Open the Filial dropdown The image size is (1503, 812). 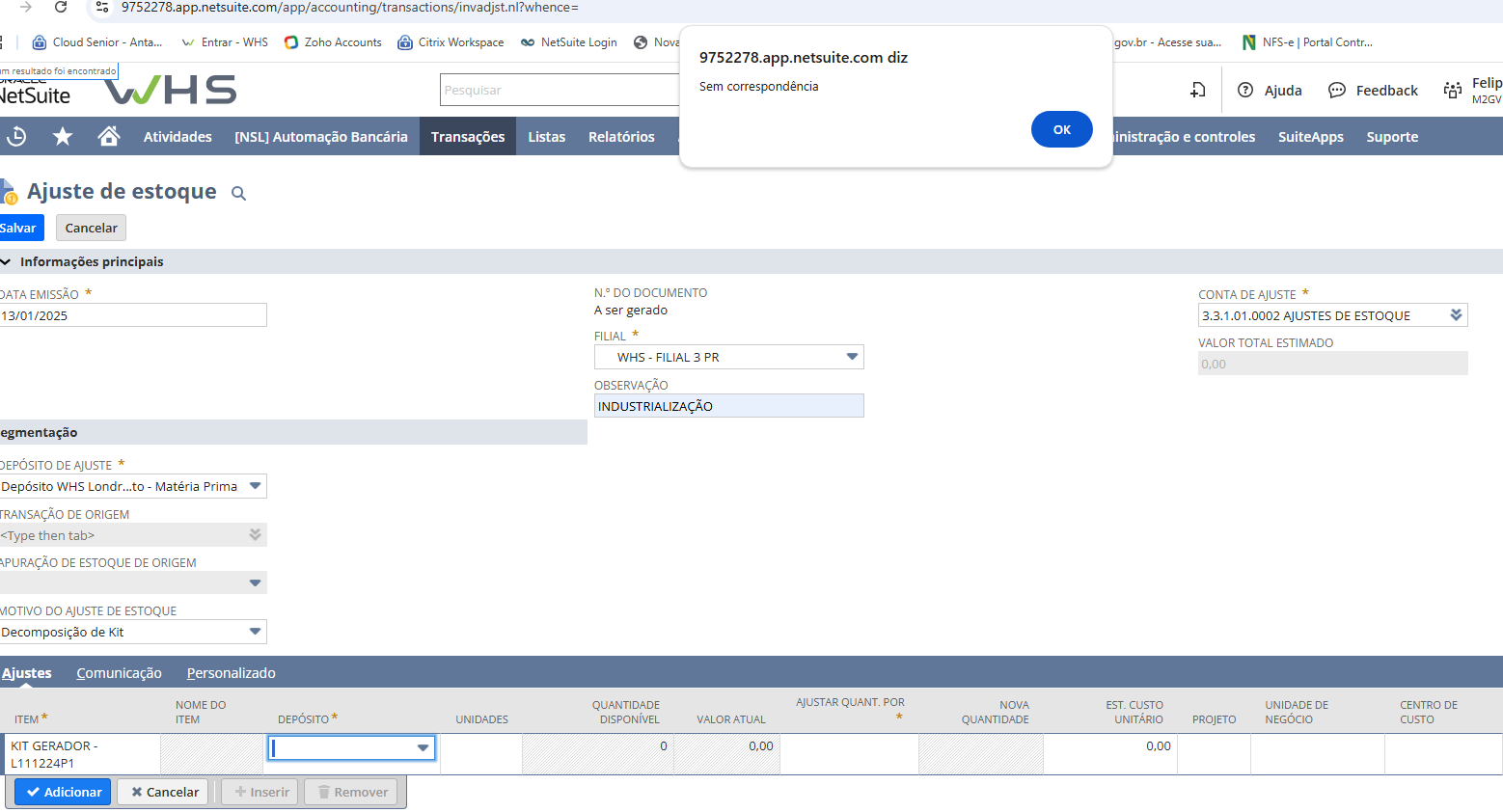coord(851,357)
